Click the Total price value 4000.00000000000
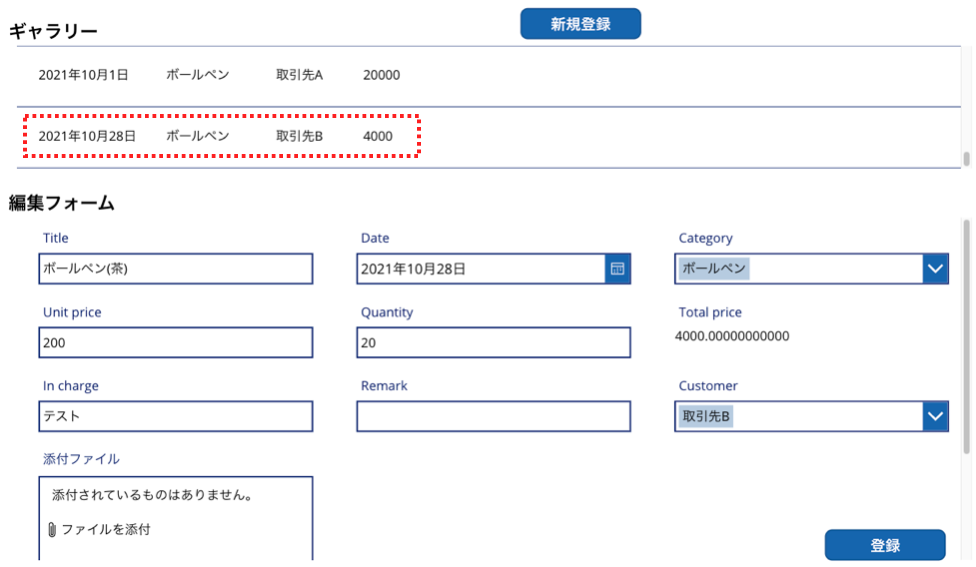Screen dimensions: 976x567 point(732,336)
